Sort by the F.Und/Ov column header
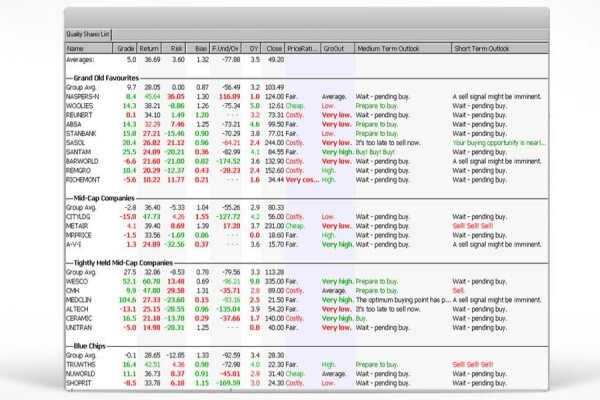This screenshot has height=400, width=600. (x=225, y=49)
